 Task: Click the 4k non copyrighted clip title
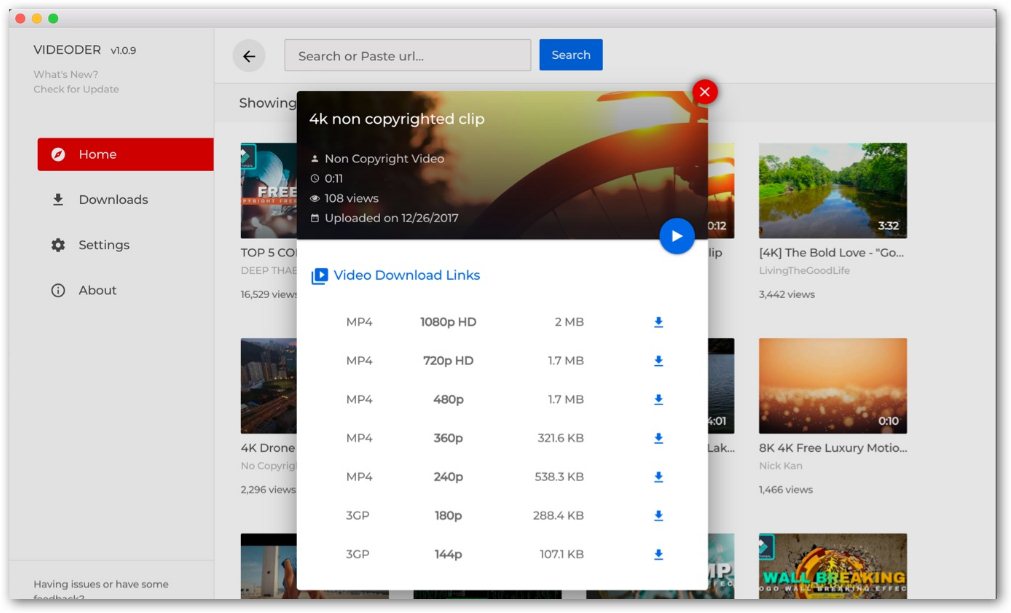tap(397, 119)
